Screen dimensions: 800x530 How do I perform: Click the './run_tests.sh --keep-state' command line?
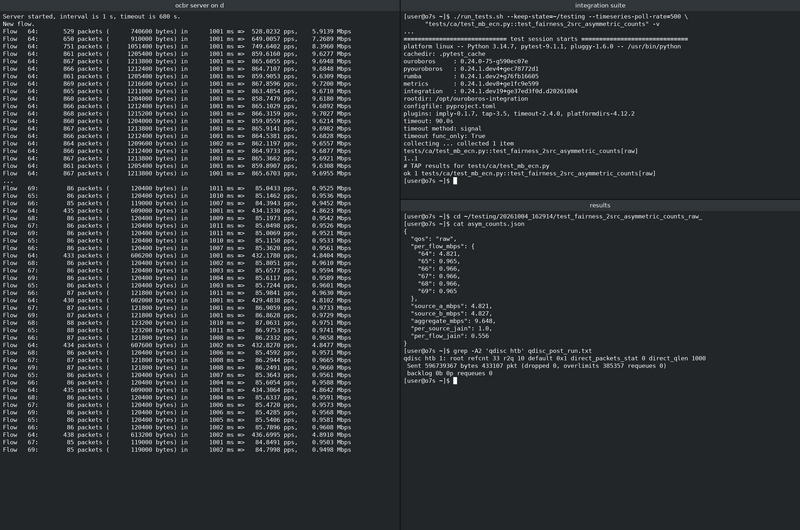coord(545,16)
